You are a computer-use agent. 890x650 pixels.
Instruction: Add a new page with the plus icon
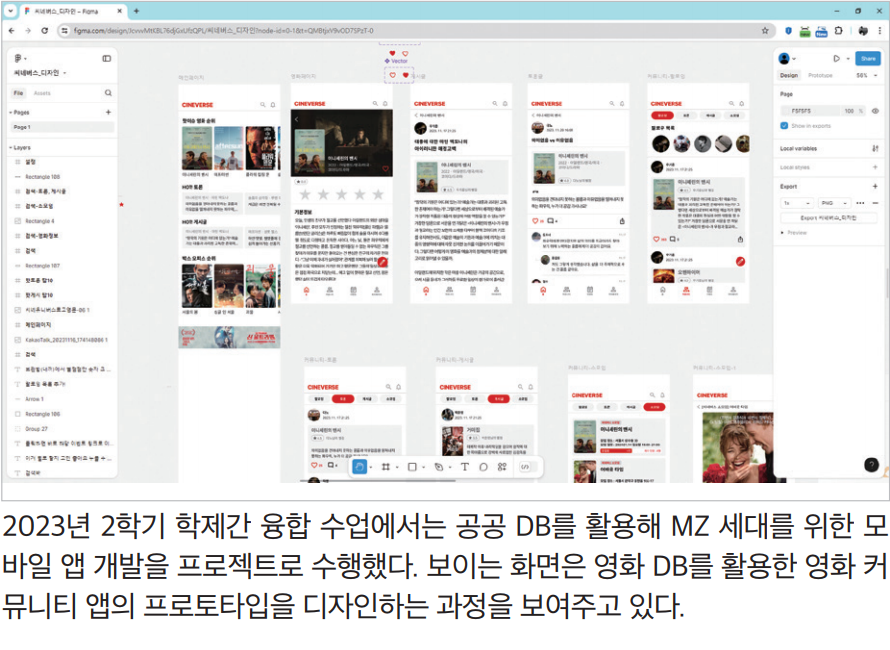tap(108, 112)
